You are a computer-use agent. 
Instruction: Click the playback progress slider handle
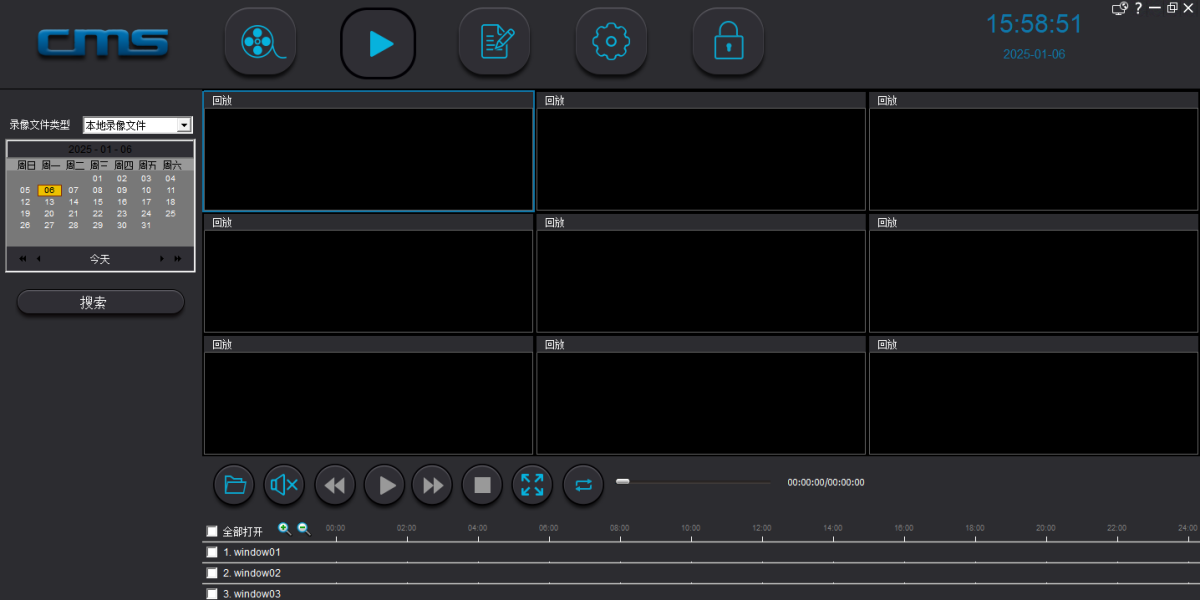click(x=623, y=482)
